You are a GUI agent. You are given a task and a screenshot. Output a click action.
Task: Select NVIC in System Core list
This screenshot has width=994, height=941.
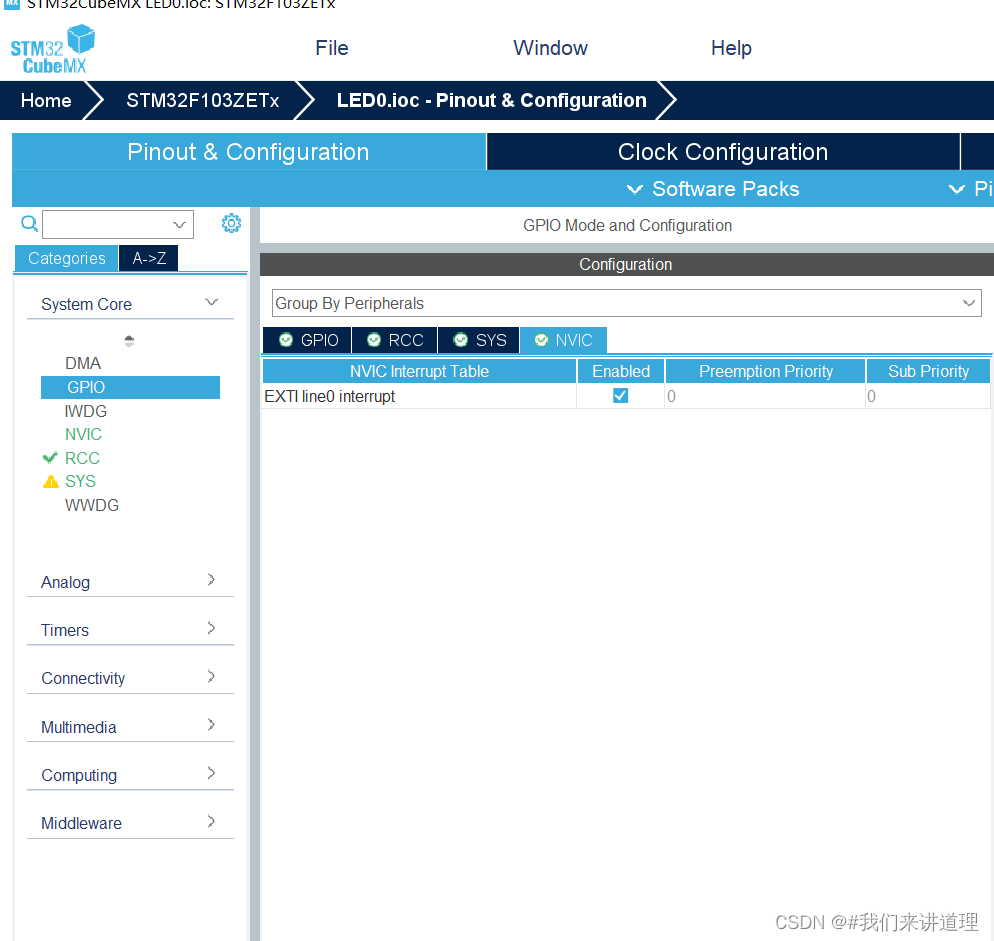click(x=83, y=434)
